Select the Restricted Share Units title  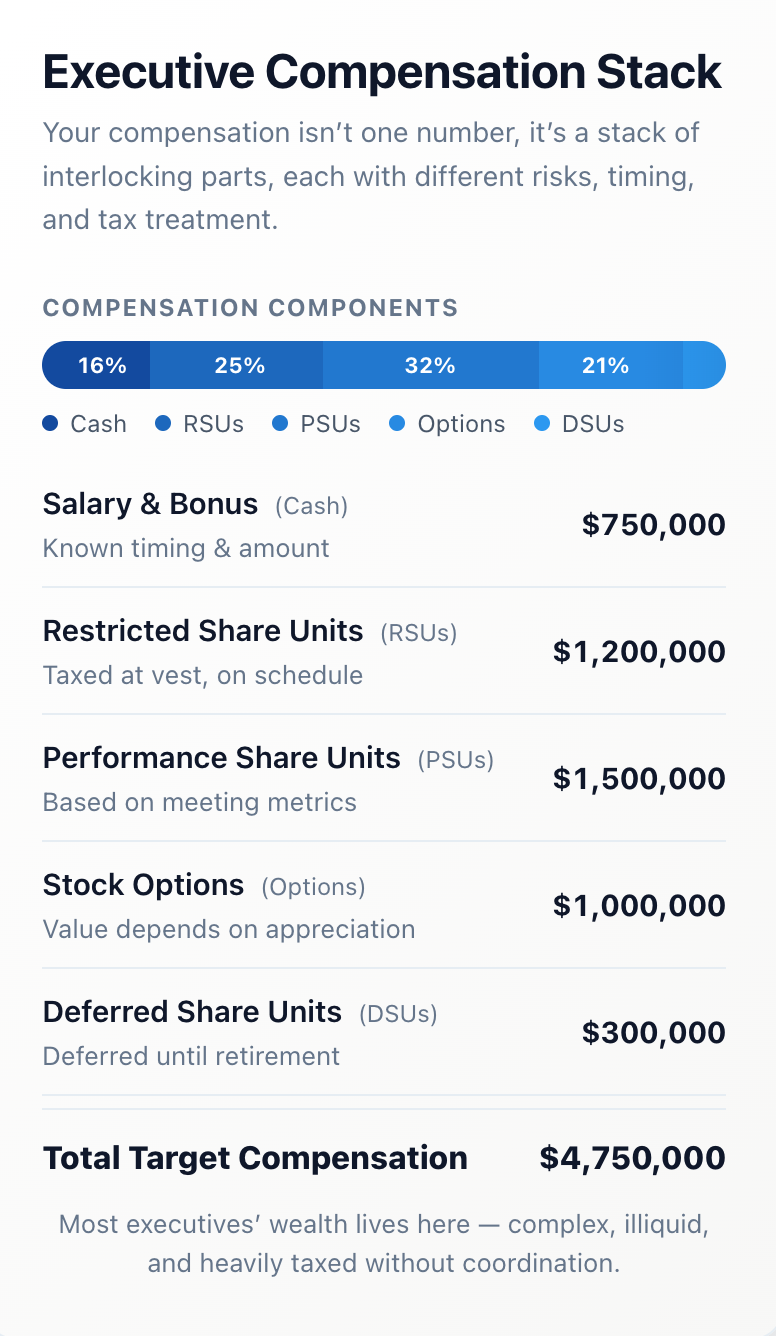pos(203,631)
